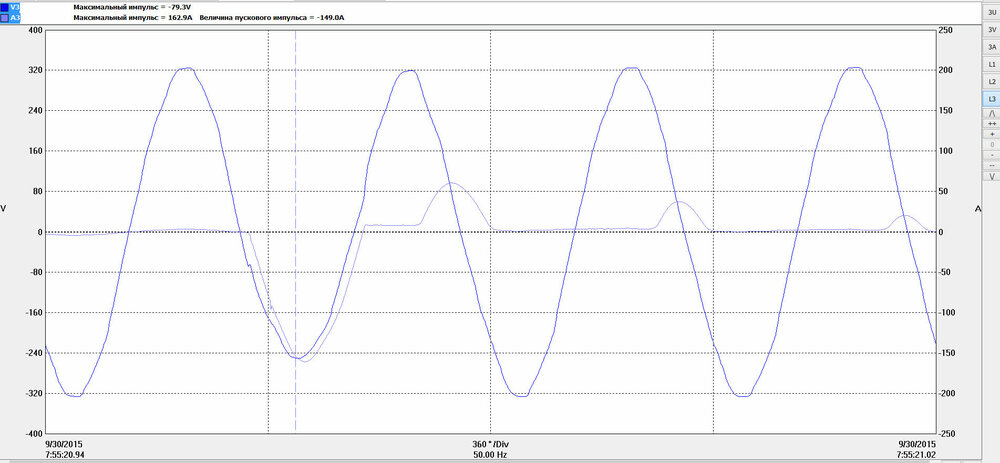Click the zero reset zoom button
This screenshot has width=1000, height=463.
(992, 145)
